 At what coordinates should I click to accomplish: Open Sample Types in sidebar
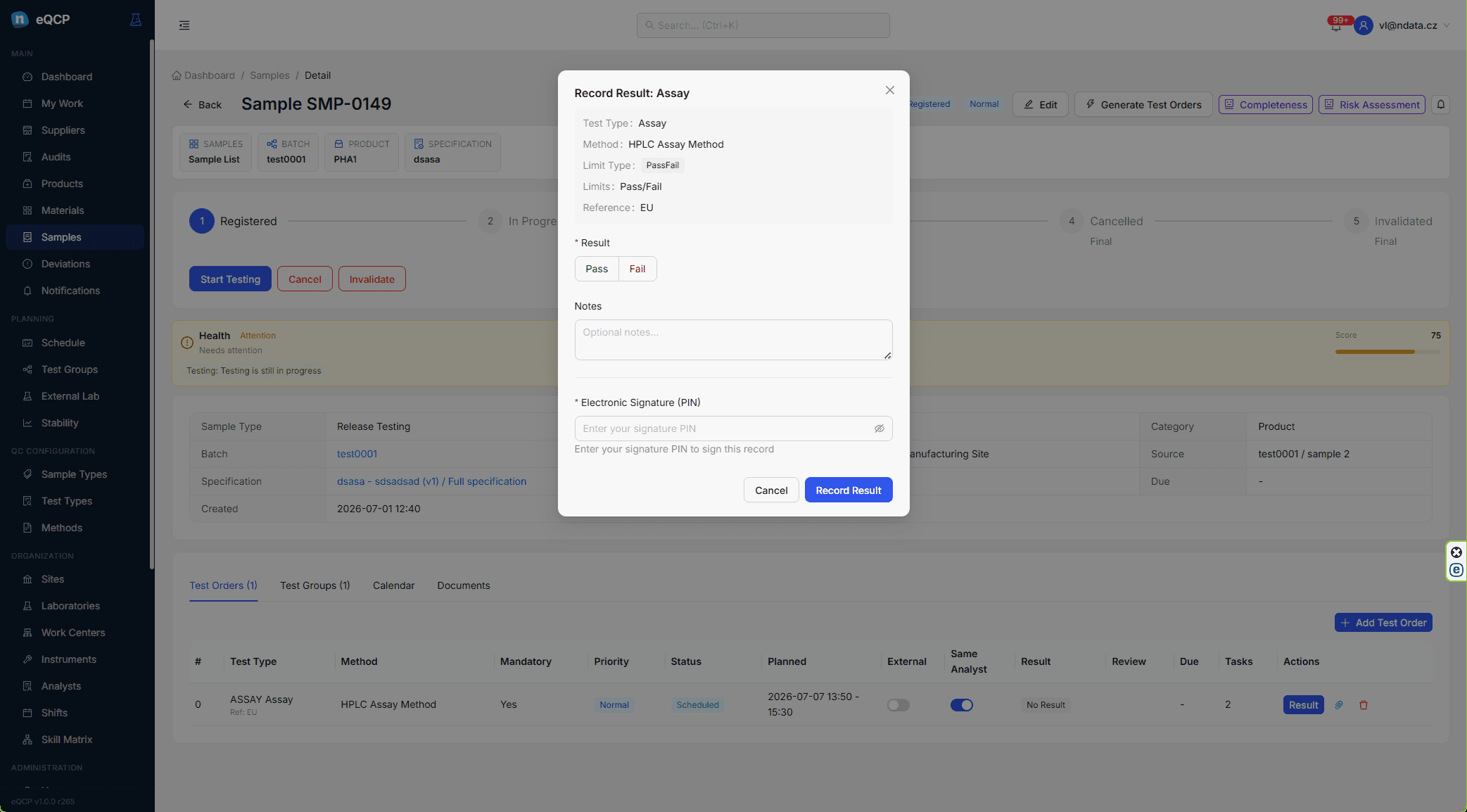click(x=74, y=474)
